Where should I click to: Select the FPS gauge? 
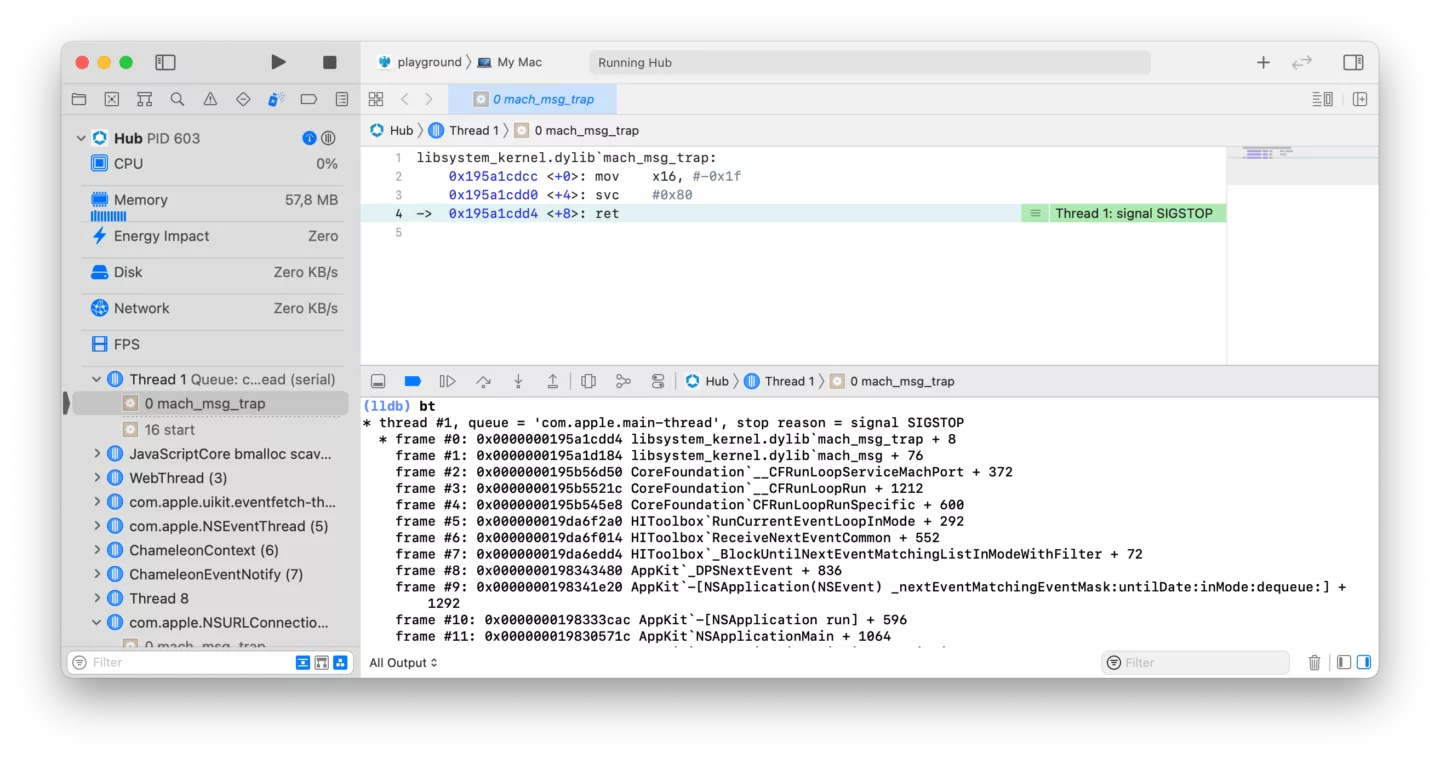[x=214, y=344]
